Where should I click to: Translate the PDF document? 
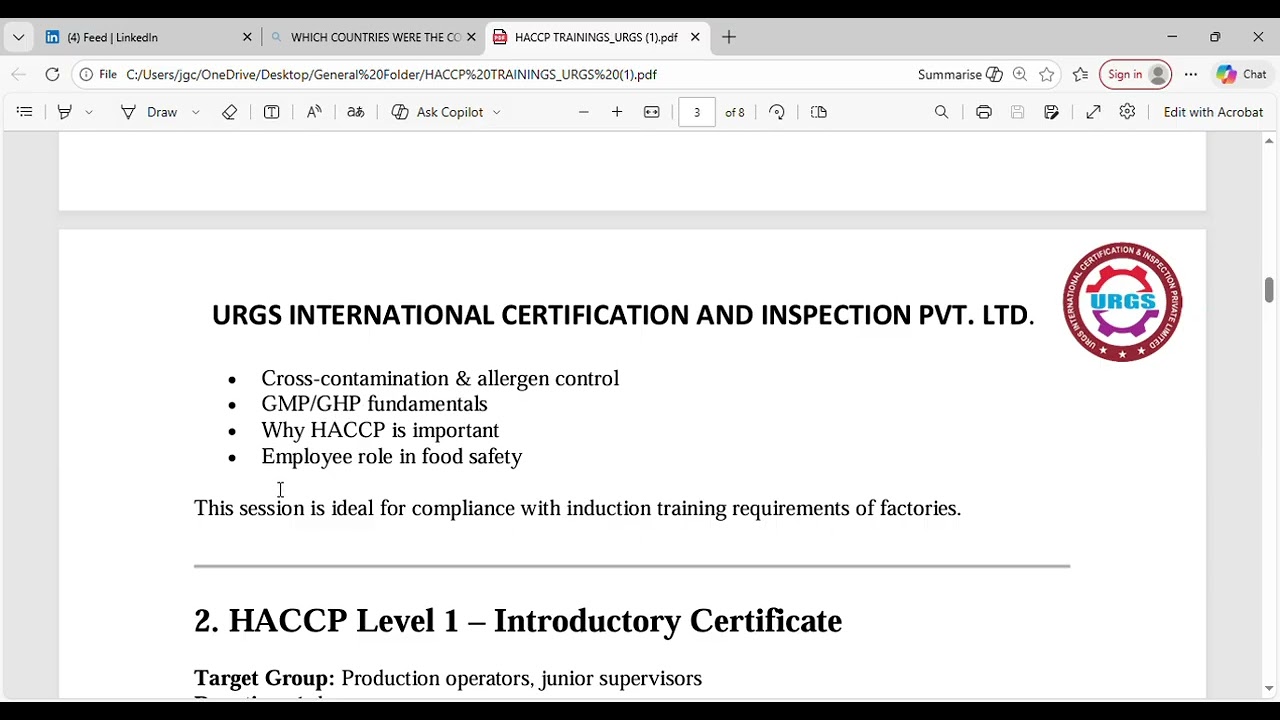[355, 112]
